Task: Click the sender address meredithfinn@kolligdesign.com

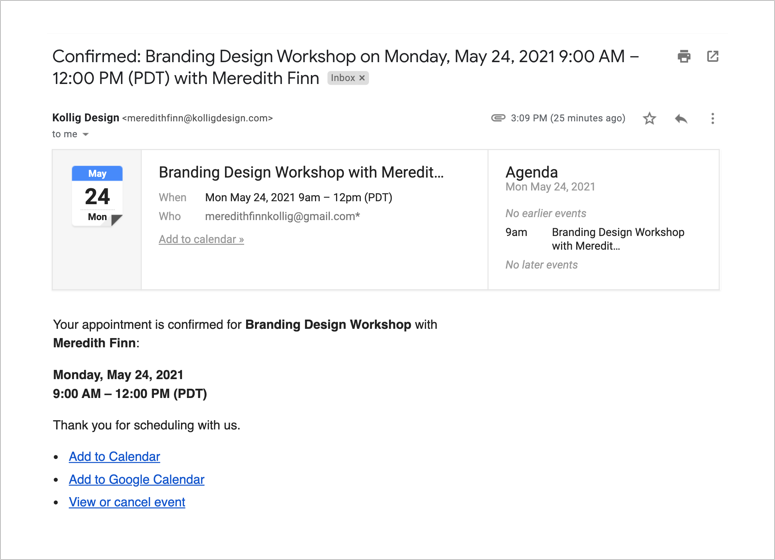Action: click(x=197, y=118)
